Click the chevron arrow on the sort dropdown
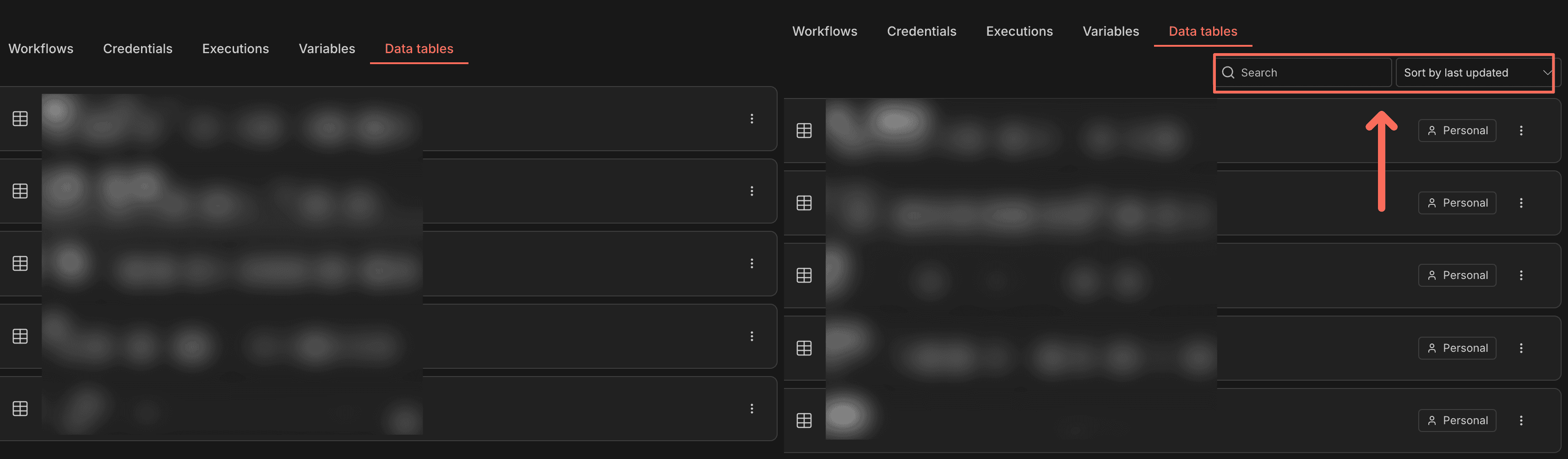Viewport: 1568px width, 459px height. tap(1546, 72)
